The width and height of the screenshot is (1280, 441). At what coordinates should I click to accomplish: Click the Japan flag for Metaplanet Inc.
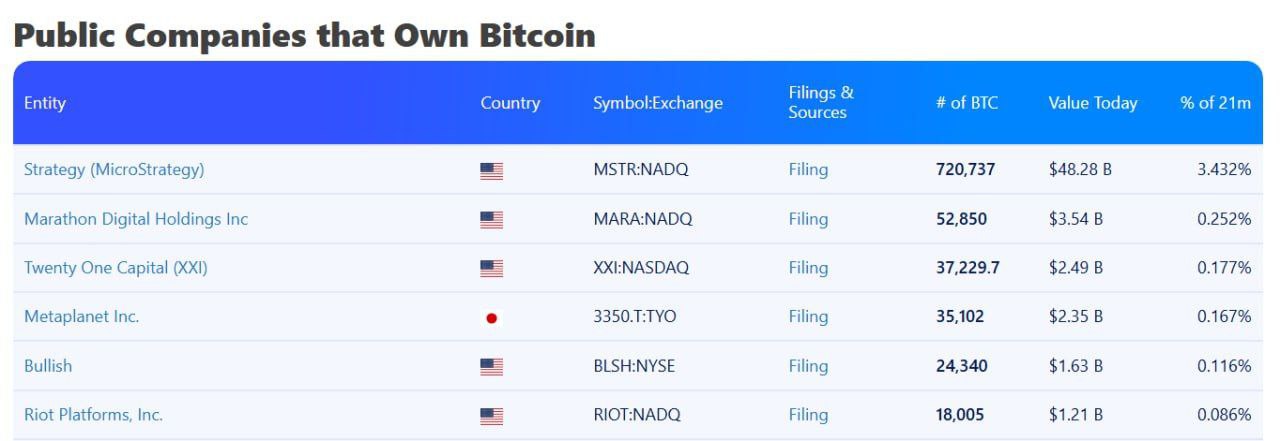pos(491,318)
